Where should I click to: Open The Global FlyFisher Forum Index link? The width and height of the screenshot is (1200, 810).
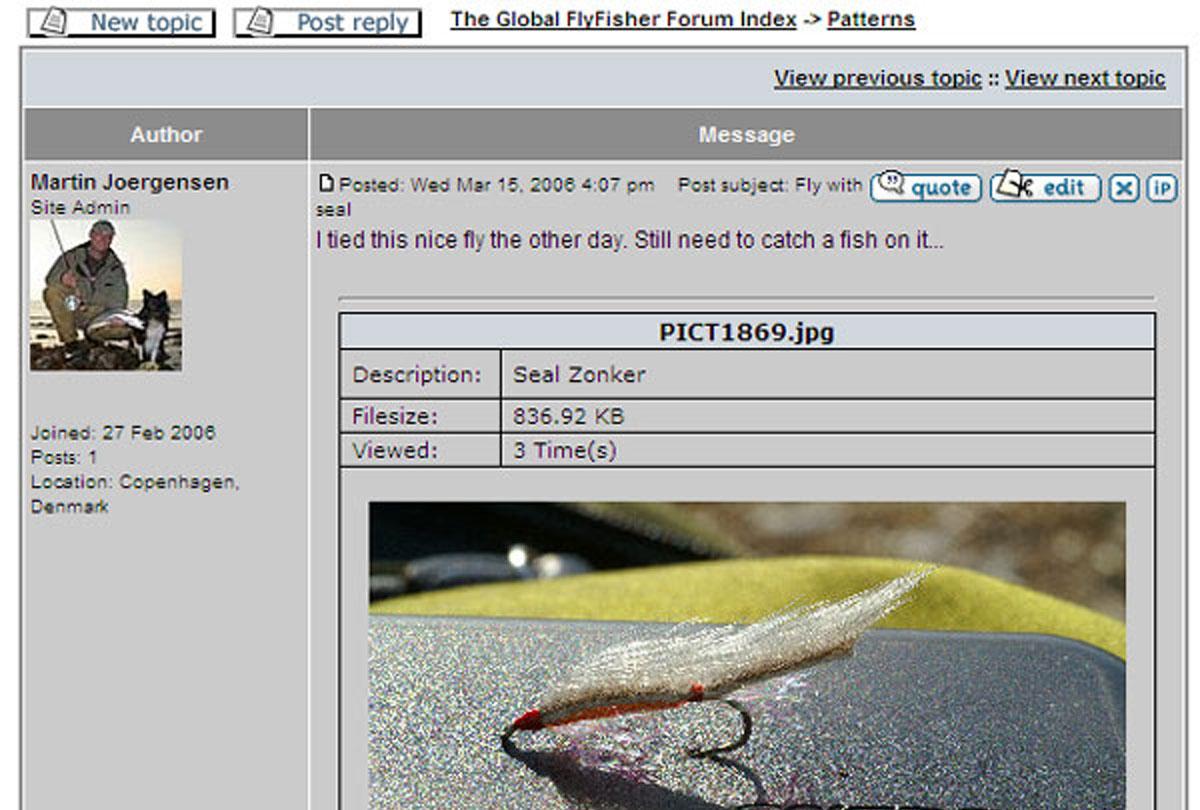pyautogui.click(x=623, y=19)
